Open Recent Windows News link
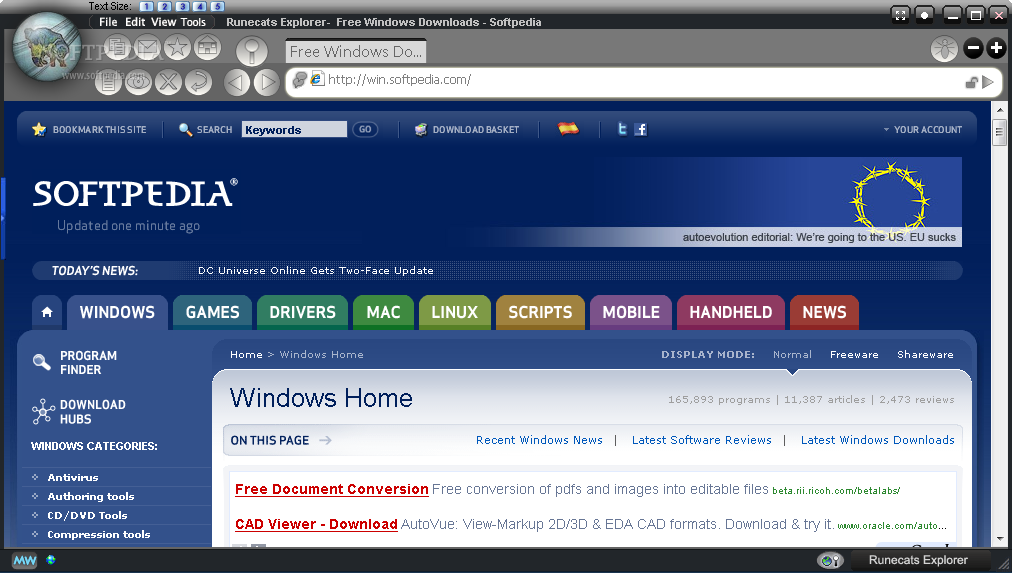 point(539,440)
